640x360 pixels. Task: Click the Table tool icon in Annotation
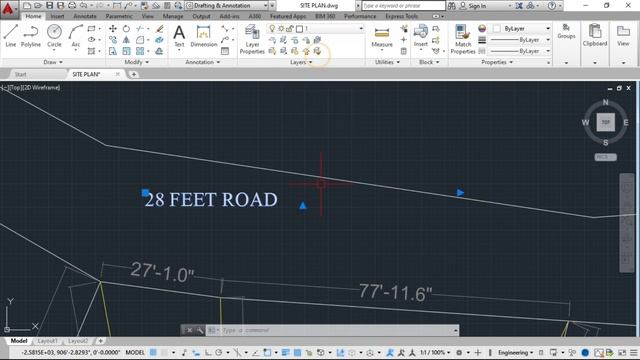tap(224, 51)
